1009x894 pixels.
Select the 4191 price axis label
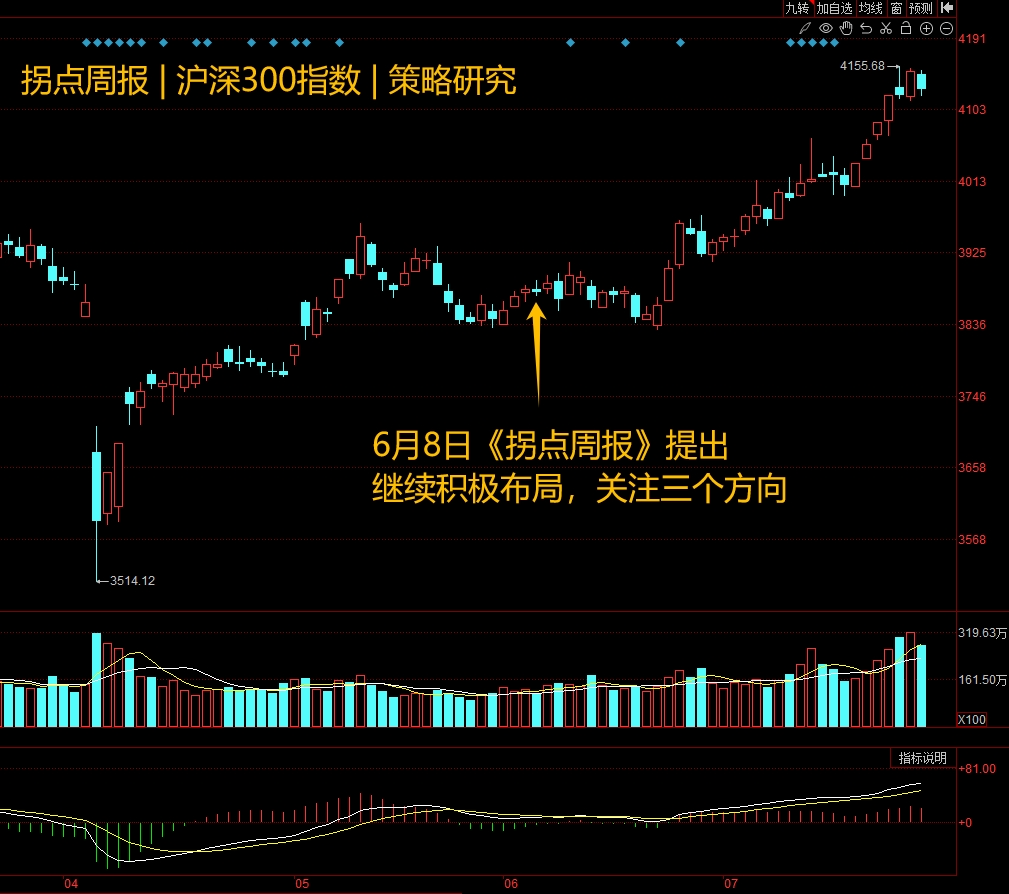[972, 39]
